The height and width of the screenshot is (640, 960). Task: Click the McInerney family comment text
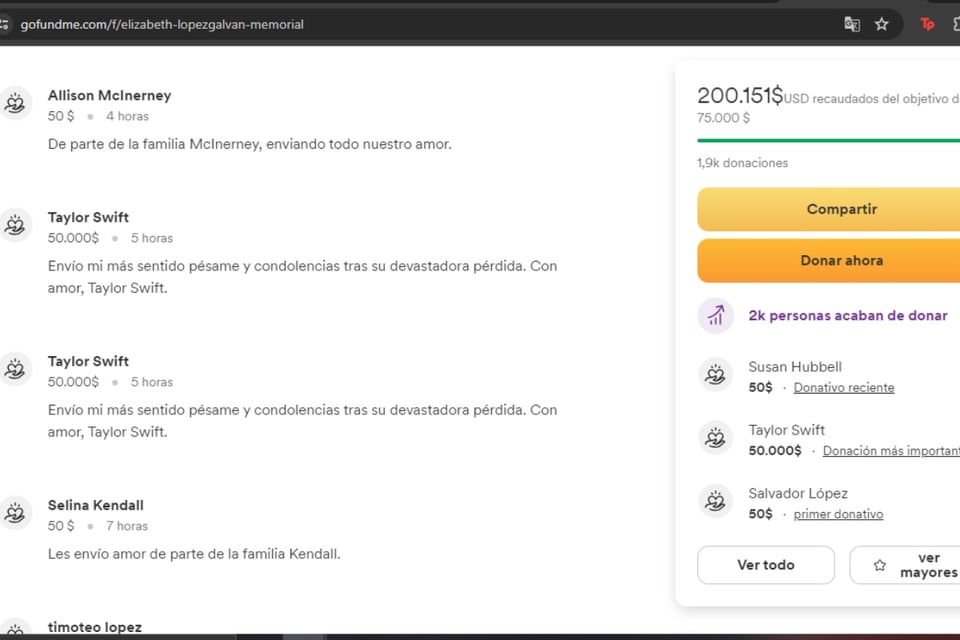click(x=250, y=145)
